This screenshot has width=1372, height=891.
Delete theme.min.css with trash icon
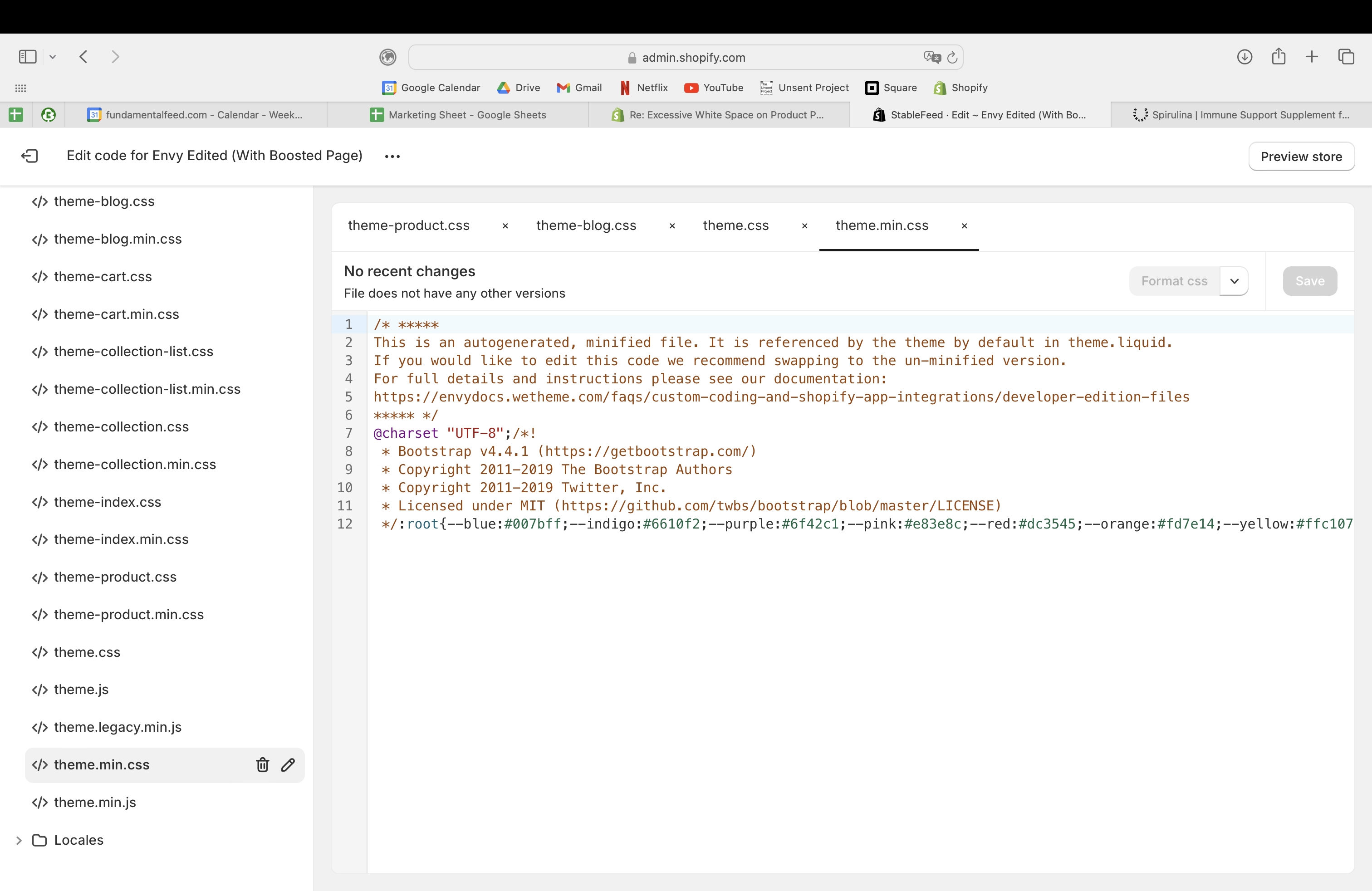tap(262, 764)
